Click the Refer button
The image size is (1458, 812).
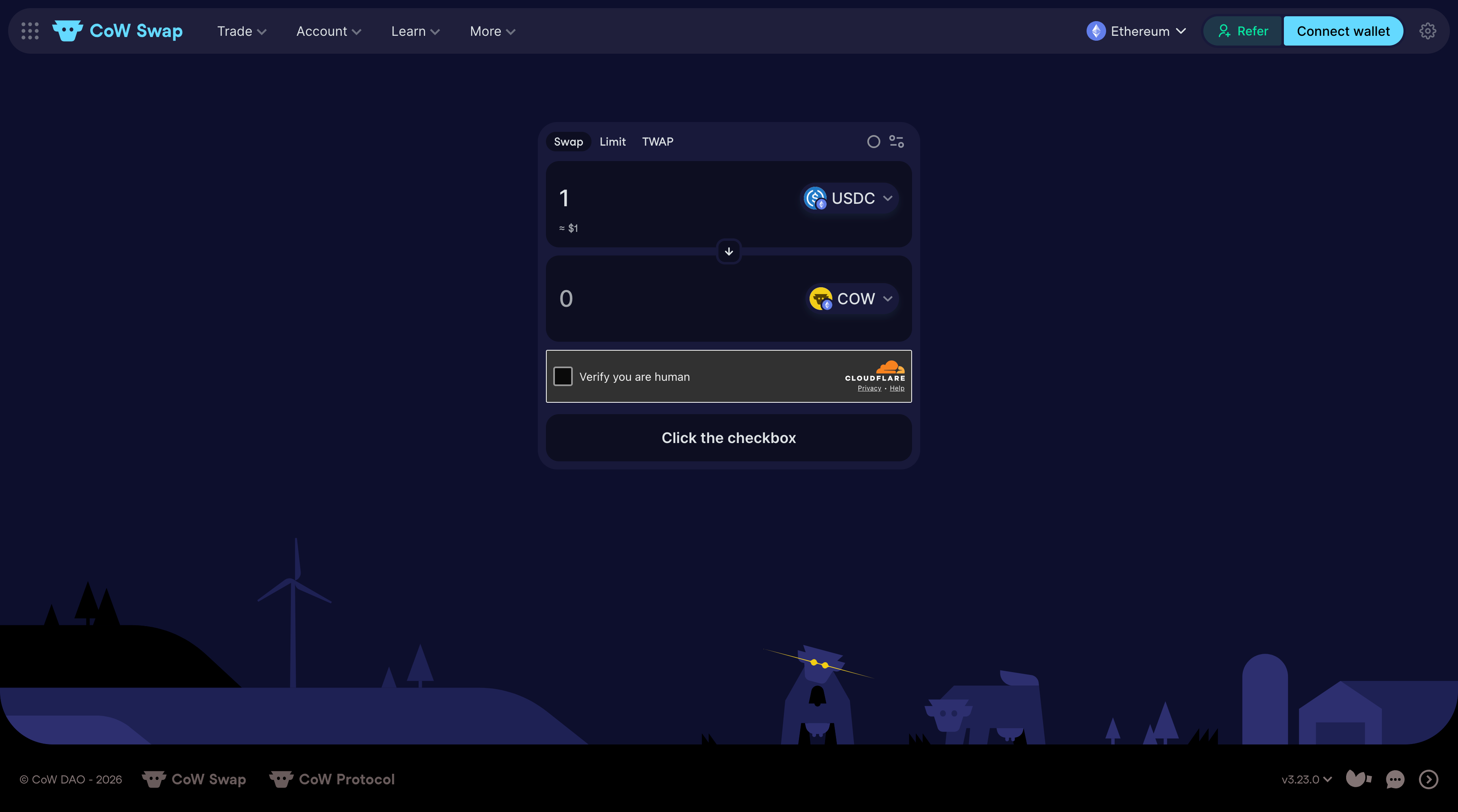pos(1243,31)
